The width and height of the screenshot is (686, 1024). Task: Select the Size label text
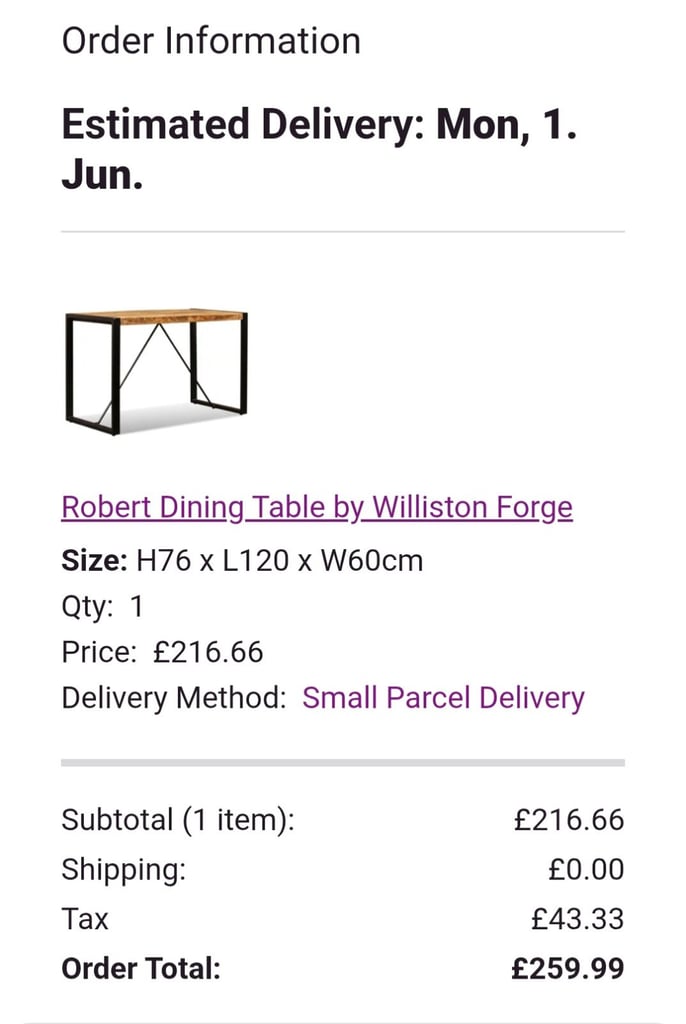(x=94, y=560)
